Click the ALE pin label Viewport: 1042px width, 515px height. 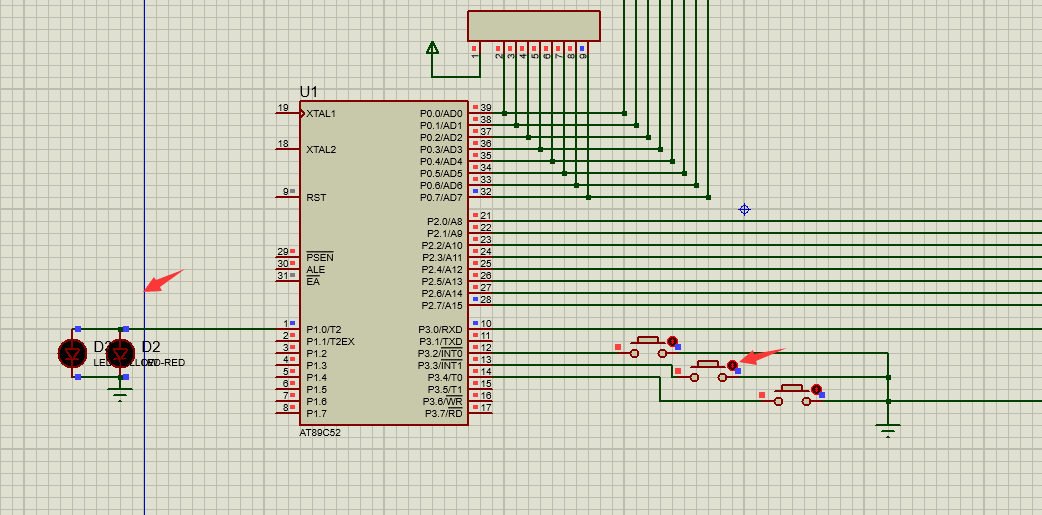coord(316,269)
